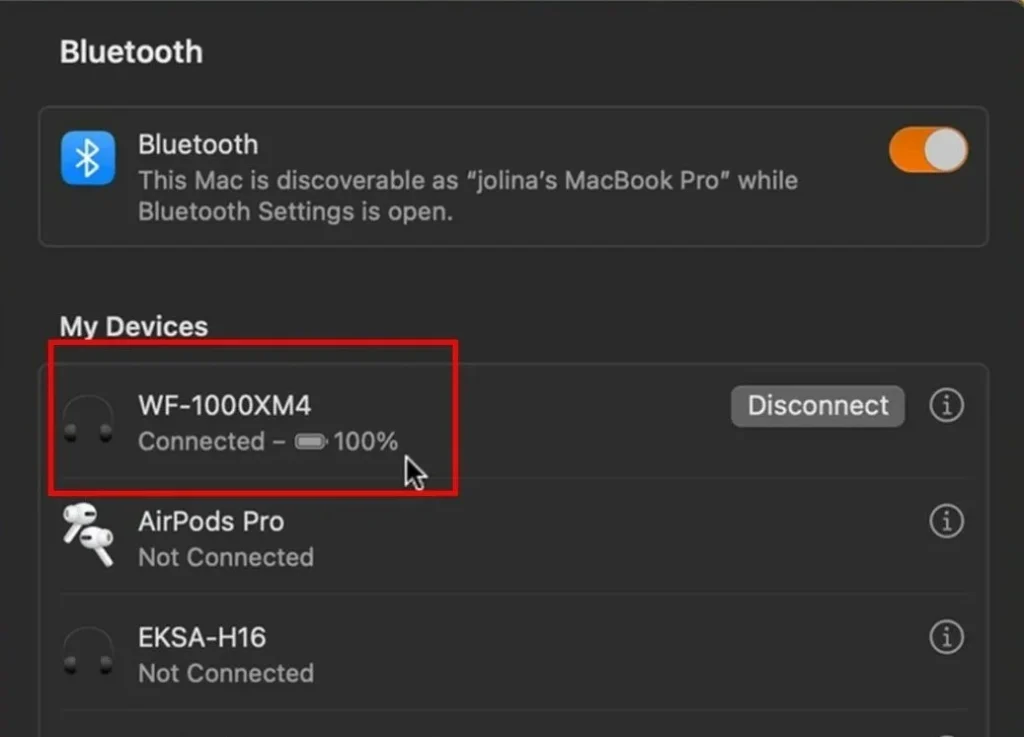
Task: Click the 100% battery percentage text
Action: (x=366, y=442)
